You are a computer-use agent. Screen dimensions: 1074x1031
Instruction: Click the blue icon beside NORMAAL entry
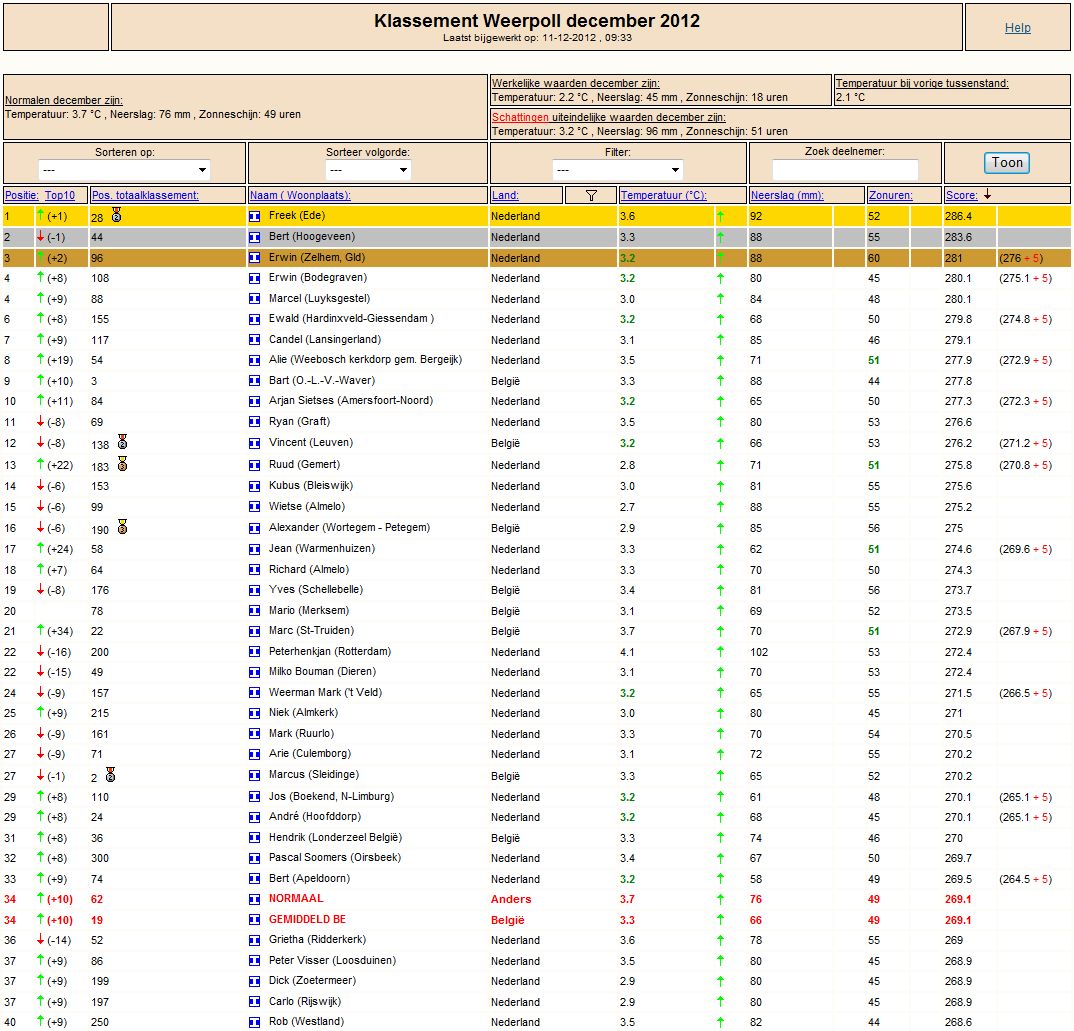254,899
